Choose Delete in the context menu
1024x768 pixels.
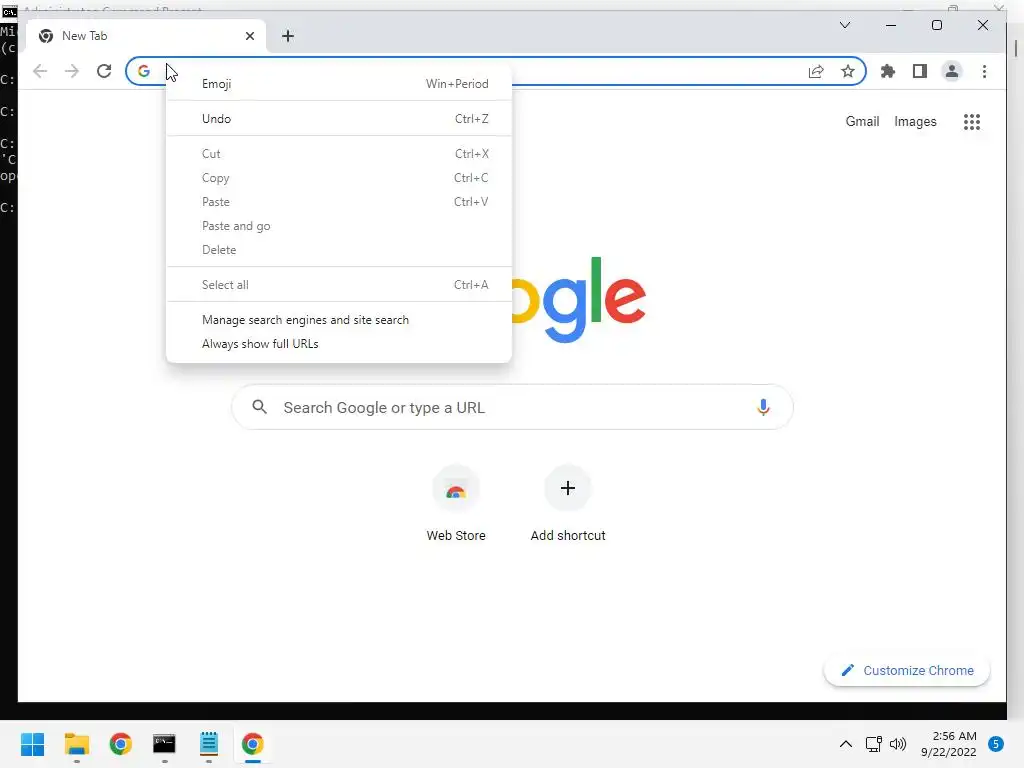click(x=339, y=250)
